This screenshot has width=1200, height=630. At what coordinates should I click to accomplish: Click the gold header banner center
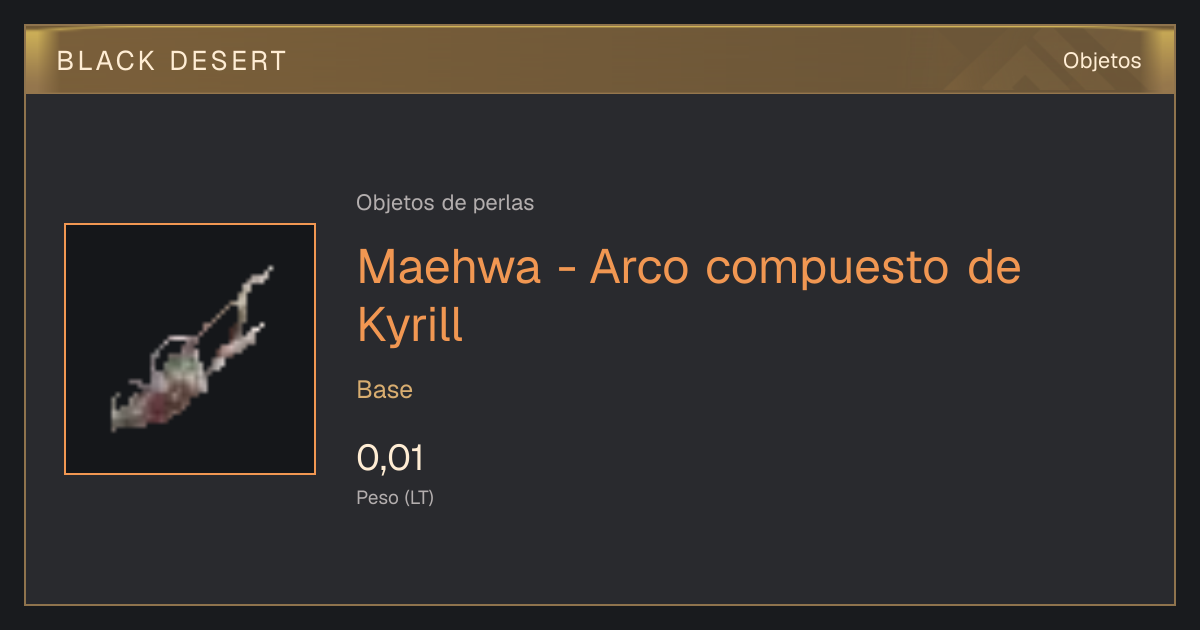click(600, 60)
